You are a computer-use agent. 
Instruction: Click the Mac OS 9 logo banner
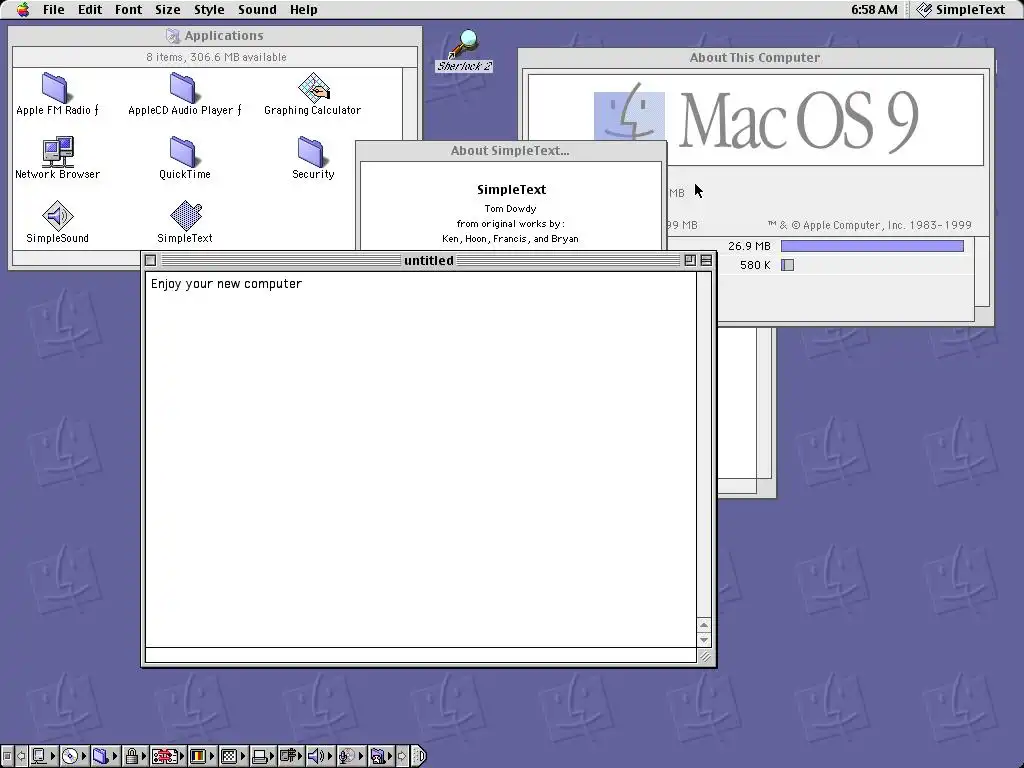[x=756, y=120]
